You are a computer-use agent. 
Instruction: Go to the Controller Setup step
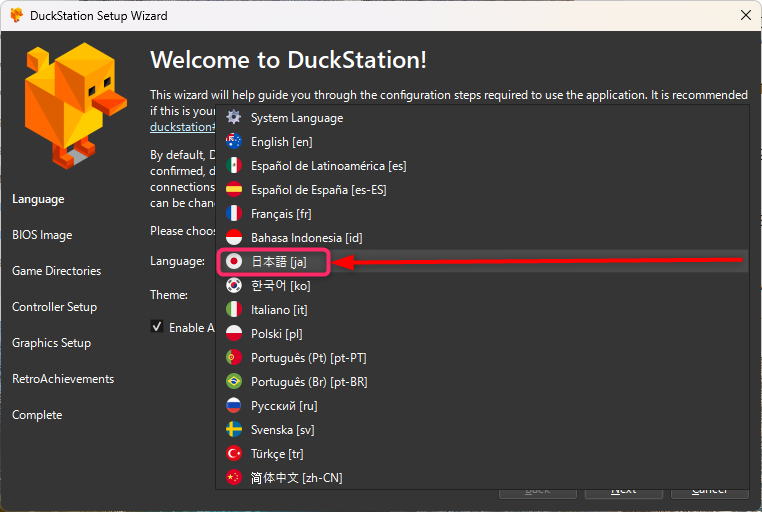(54, 307)
